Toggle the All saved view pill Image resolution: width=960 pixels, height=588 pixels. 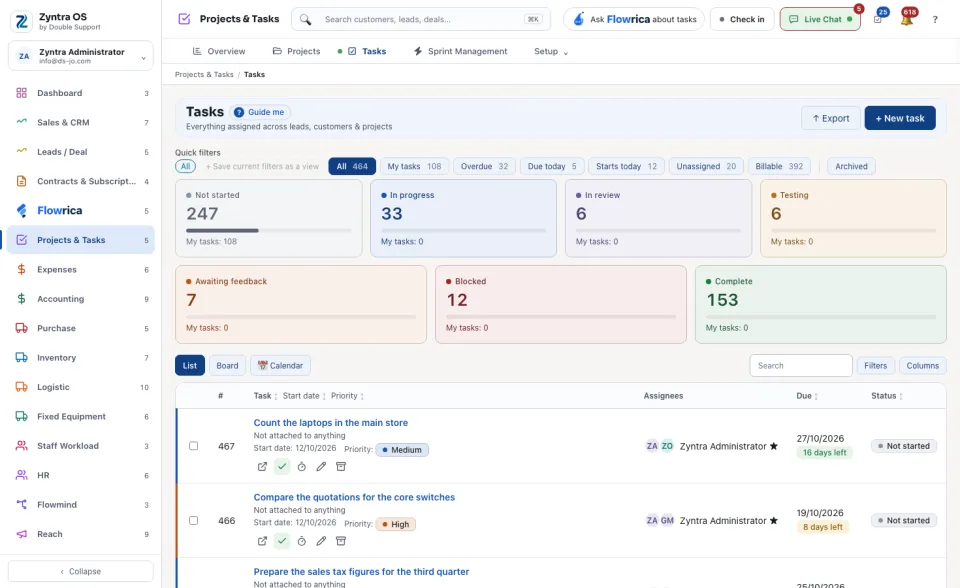click(186, 167)
